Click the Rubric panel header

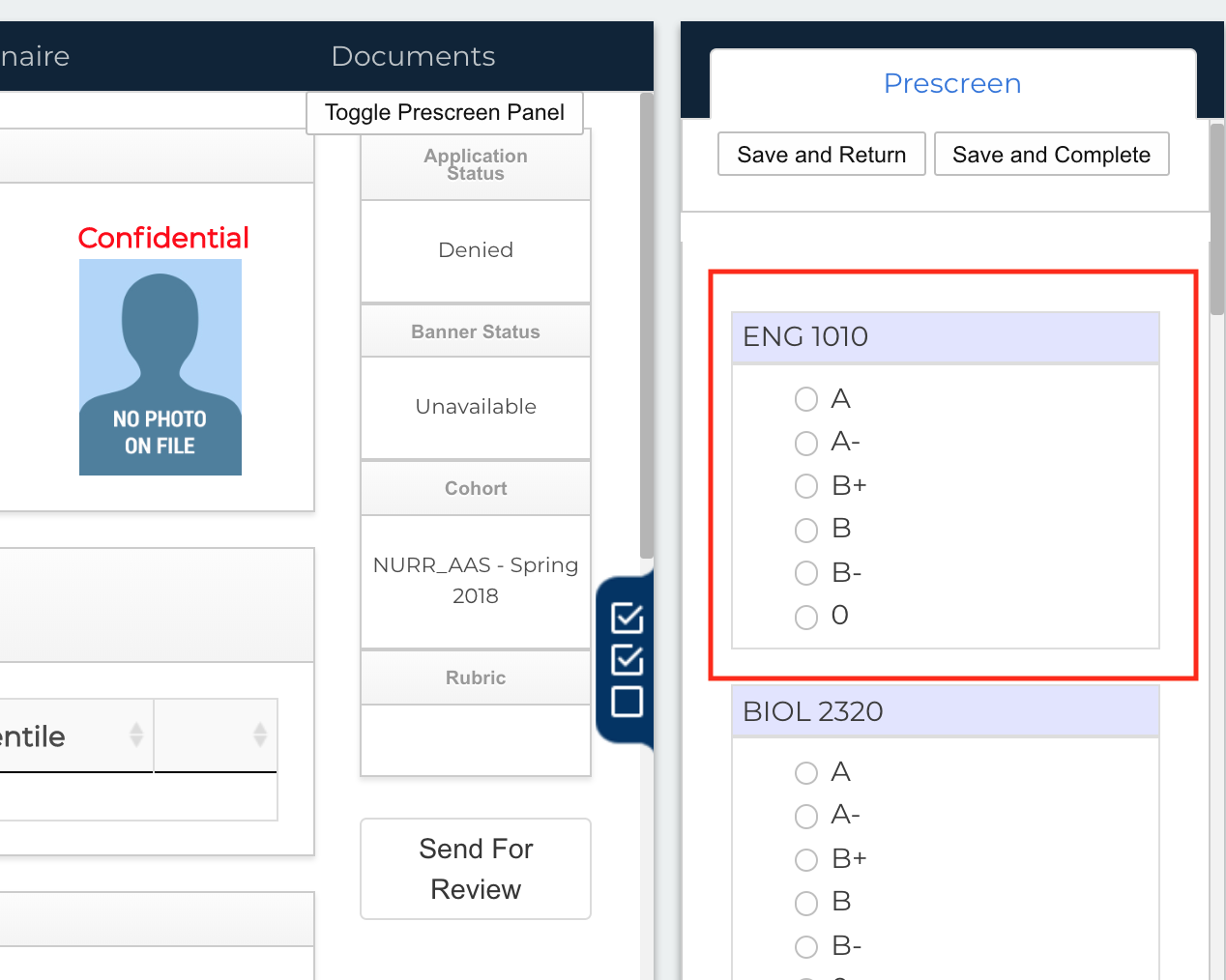click(x=476, y=678)
